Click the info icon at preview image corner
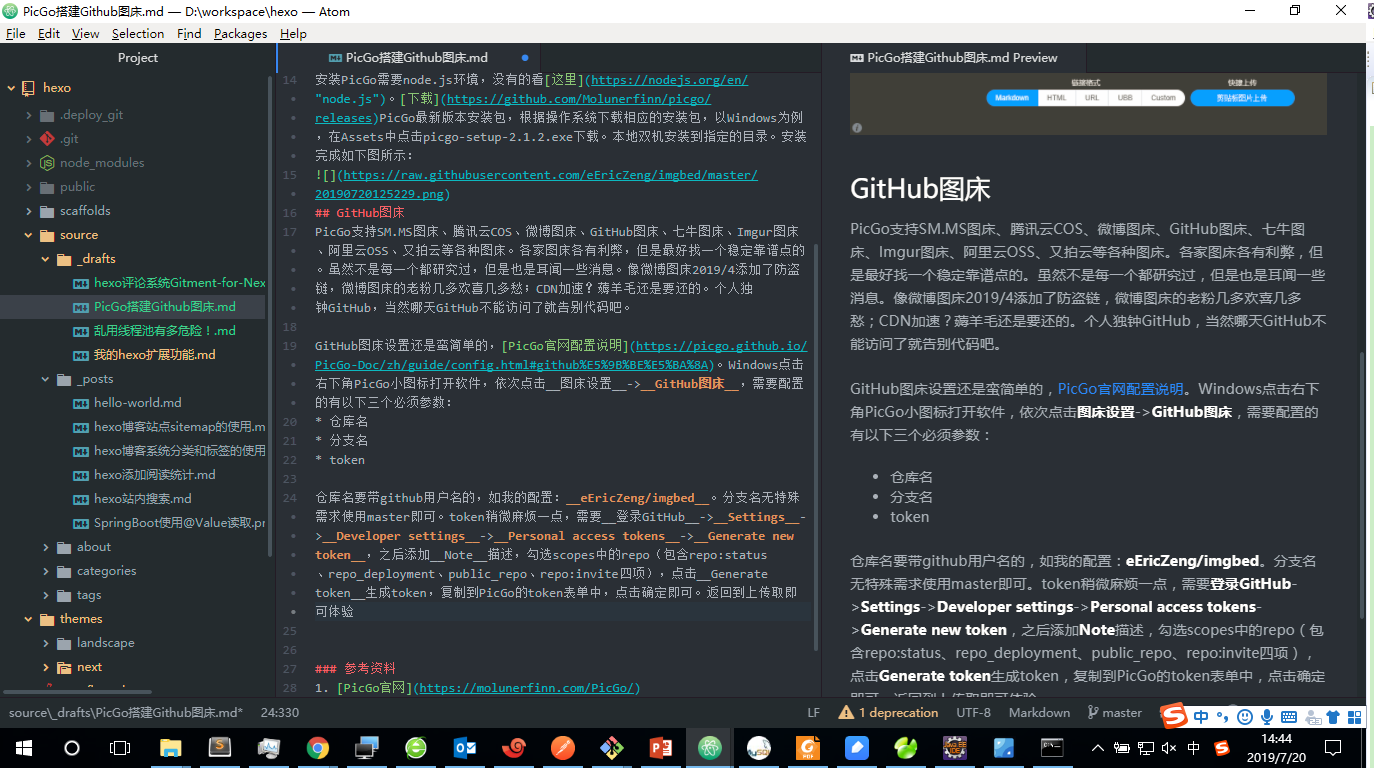Viewport: 1374px width, 768px height. click(857, 128)
